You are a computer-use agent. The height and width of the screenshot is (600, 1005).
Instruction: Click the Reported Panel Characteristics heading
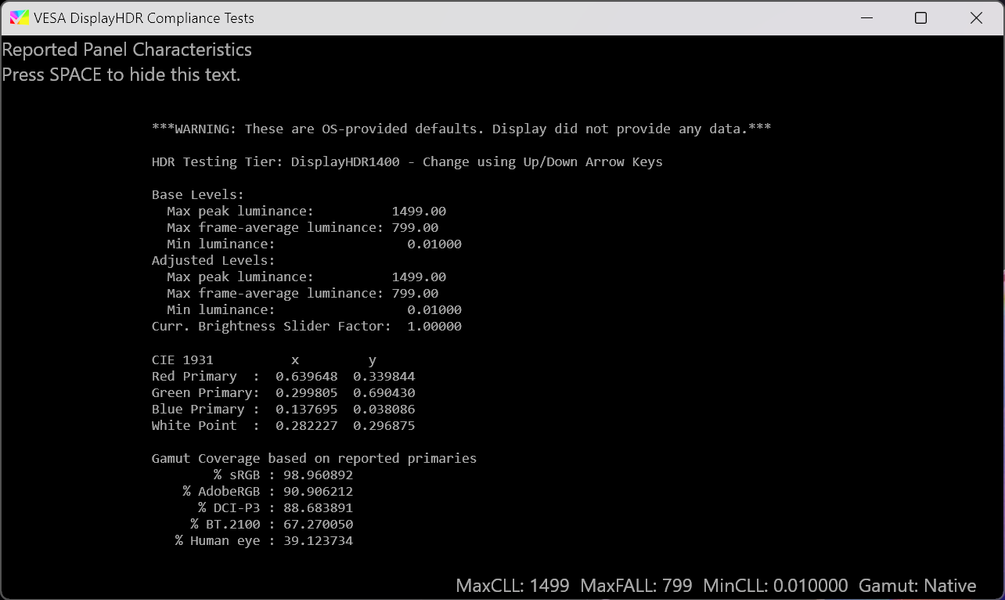point(127,50)
